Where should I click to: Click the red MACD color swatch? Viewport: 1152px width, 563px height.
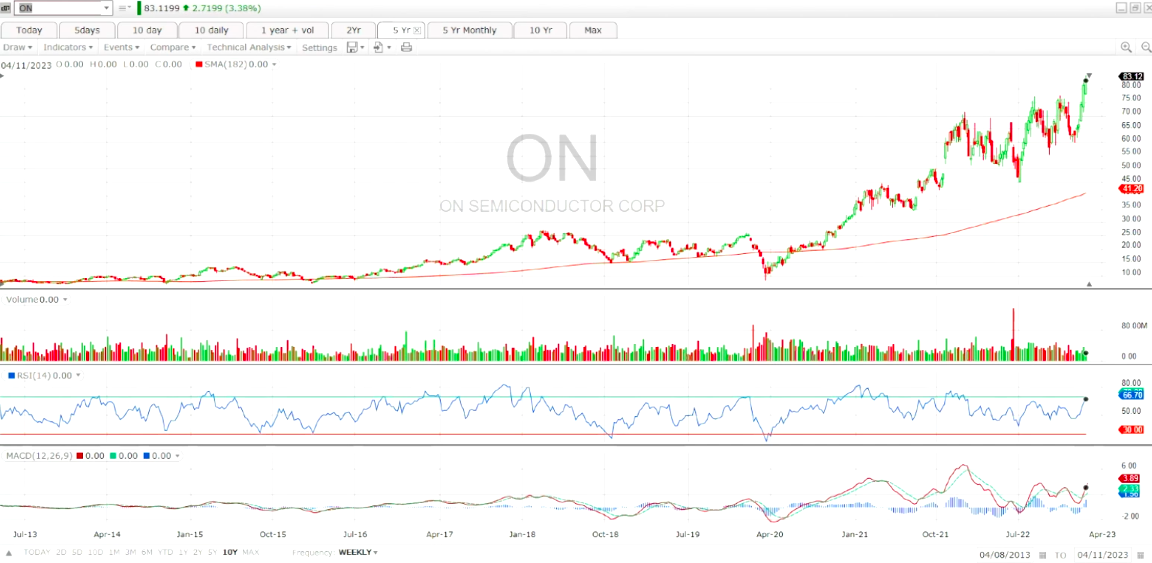click(x=79, y=456)
